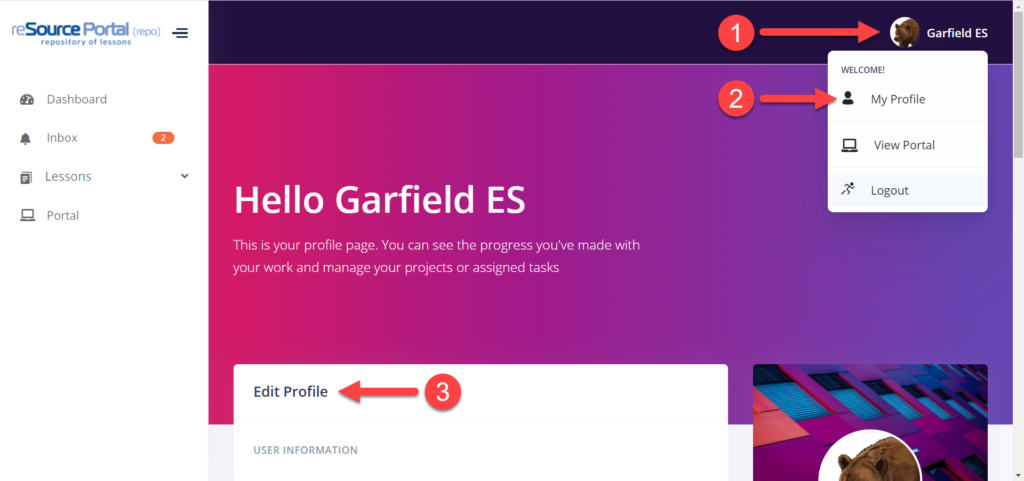Click the View Portal laptop icon
Screen dimensions: 1024x481
(x=849, y=145)
